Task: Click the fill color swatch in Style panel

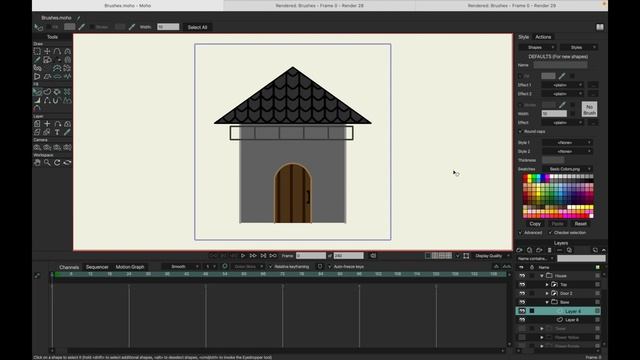Action: (x=548, y=76)
